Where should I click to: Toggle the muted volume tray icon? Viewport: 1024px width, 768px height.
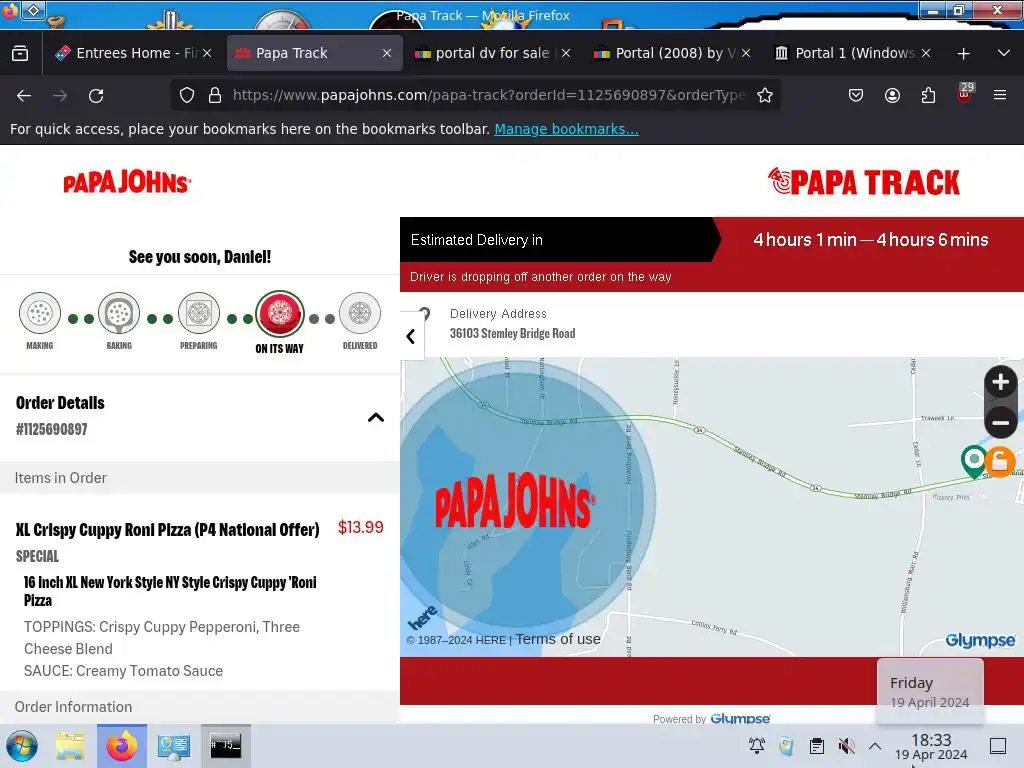846,746
